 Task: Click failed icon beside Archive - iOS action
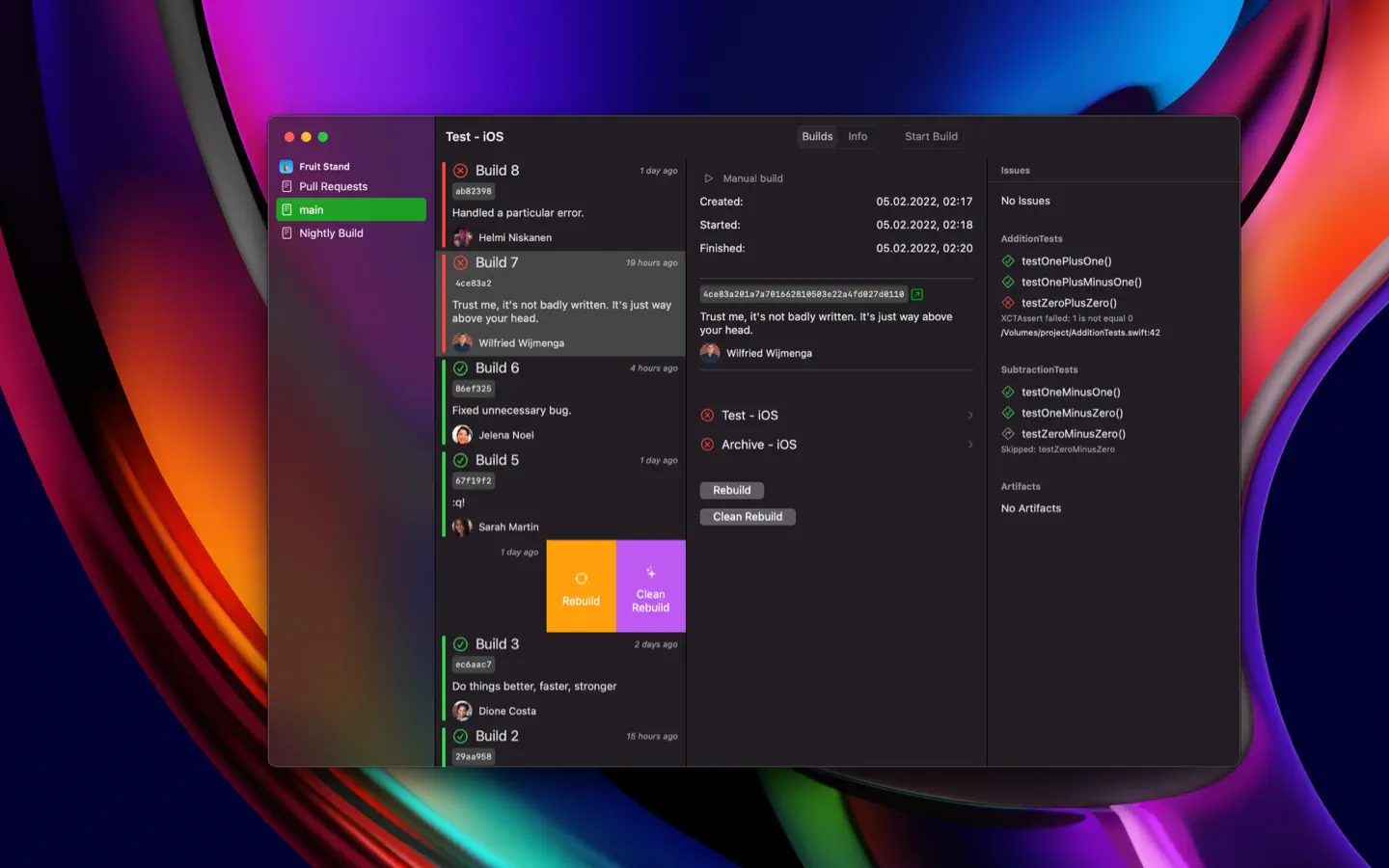[707, 445]
